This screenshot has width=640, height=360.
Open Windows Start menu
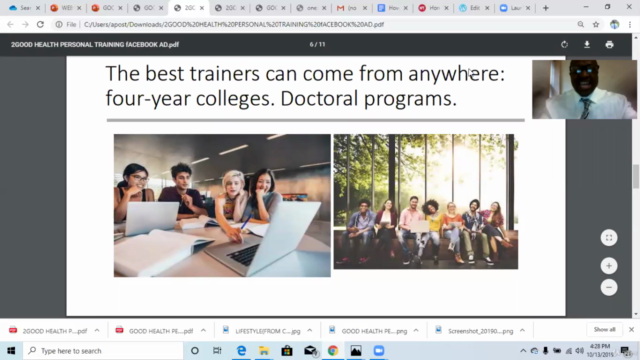11,351
